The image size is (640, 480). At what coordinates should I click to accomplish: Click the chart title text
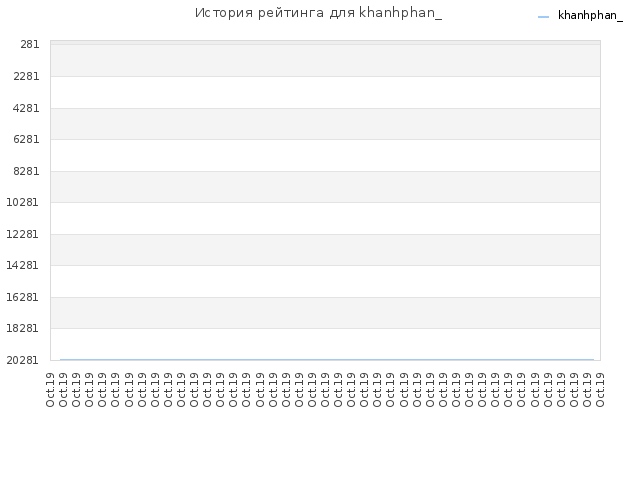[318, 13]
